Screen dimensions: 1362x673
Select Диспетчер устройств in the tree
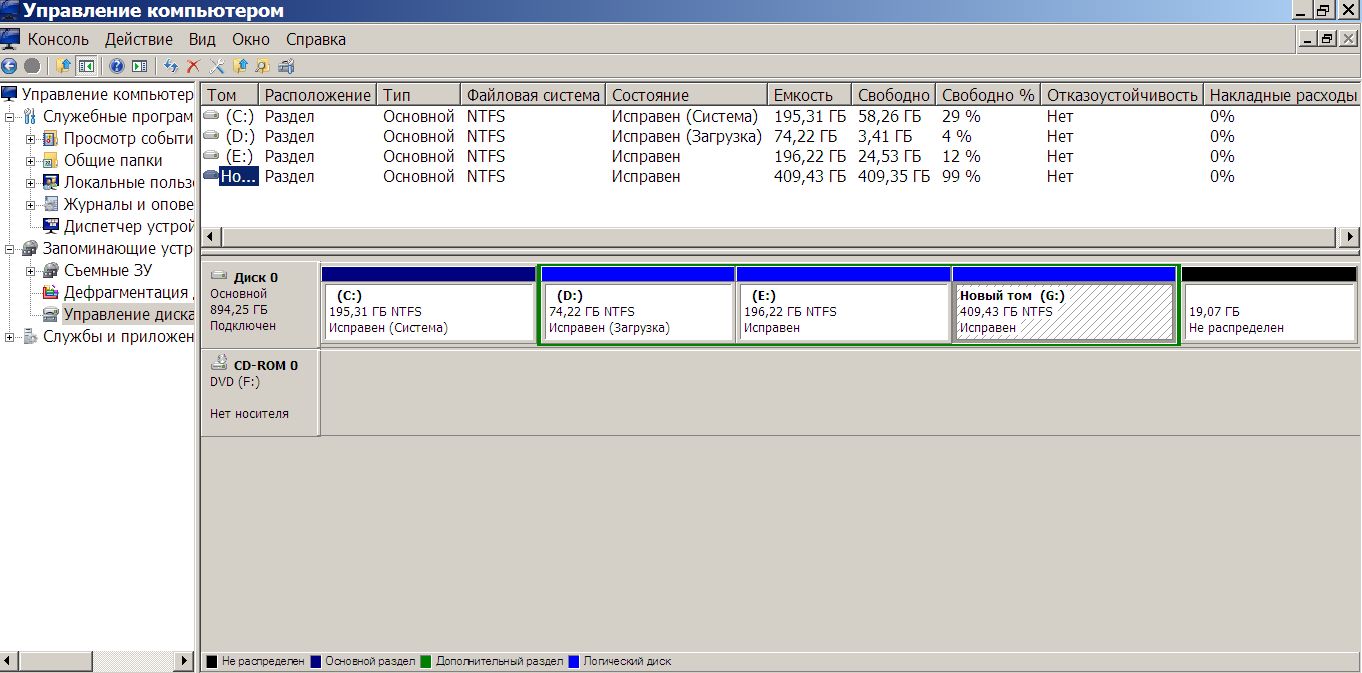click(127, 226)
